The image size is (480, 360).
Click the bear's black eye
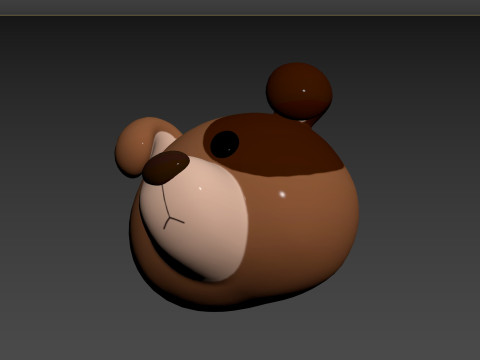[x=225, y=144]
